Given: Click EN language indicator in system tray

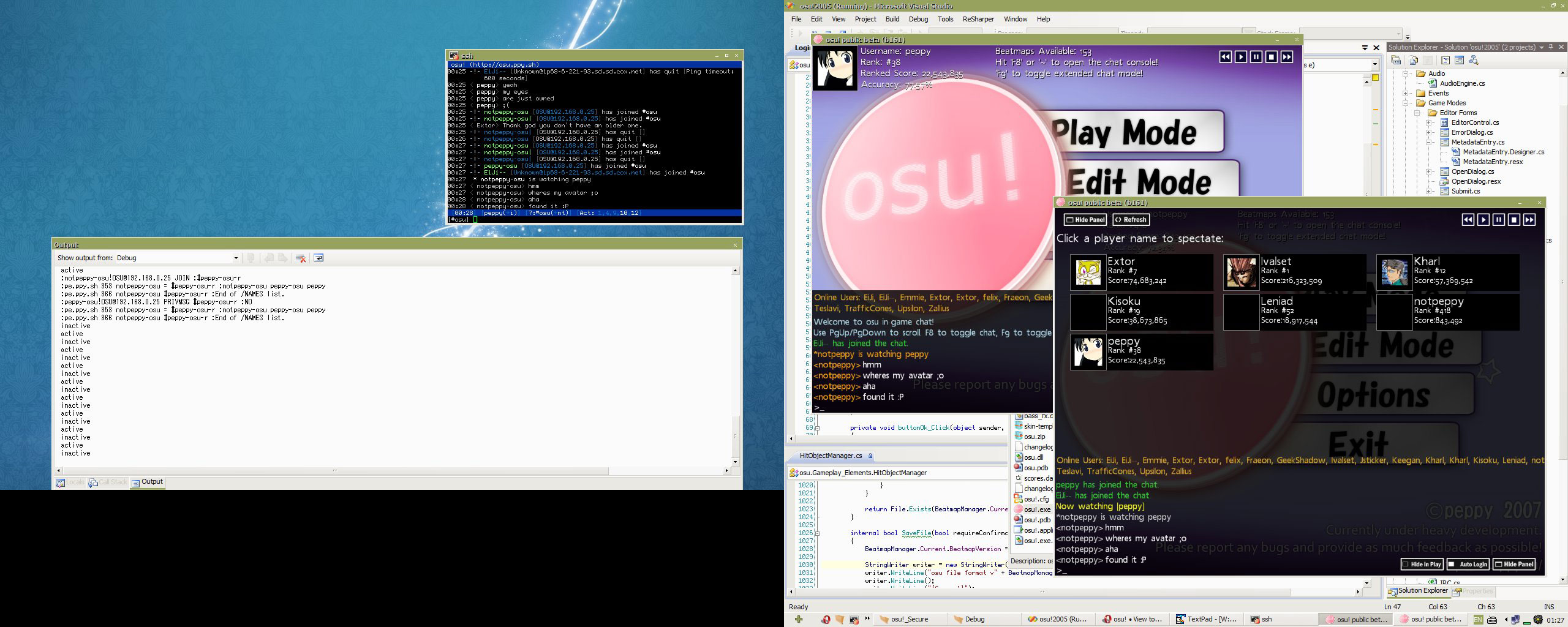Looking at the screenshot, I should point(1479,620).
